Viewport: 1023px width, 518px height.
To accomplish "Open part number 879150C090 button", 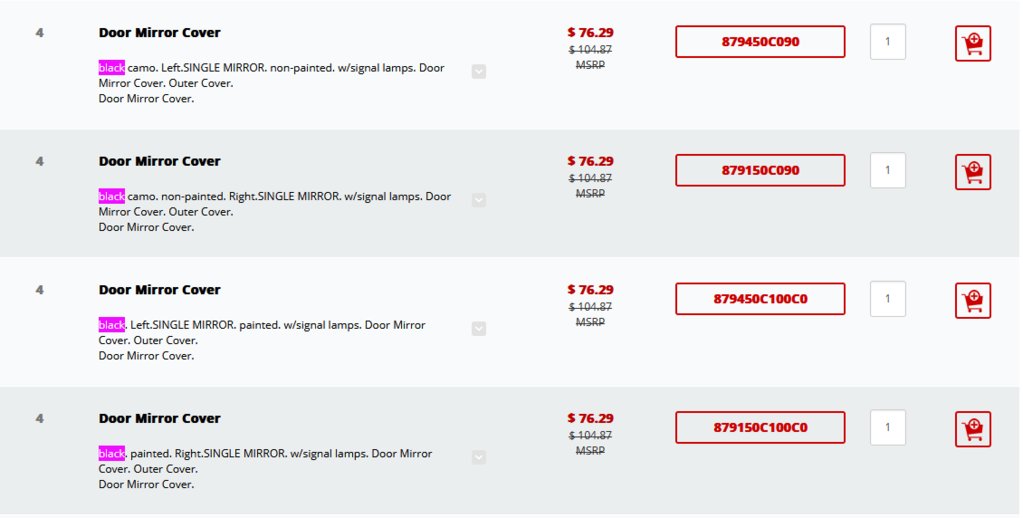I will (x=760, y=170).
